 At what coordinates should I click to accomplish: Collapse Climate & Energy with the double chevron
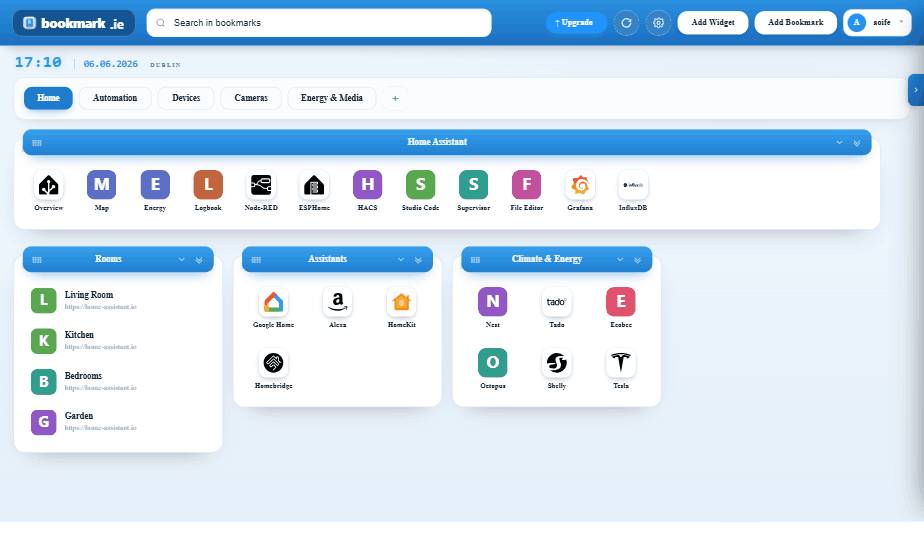(638, 259)
